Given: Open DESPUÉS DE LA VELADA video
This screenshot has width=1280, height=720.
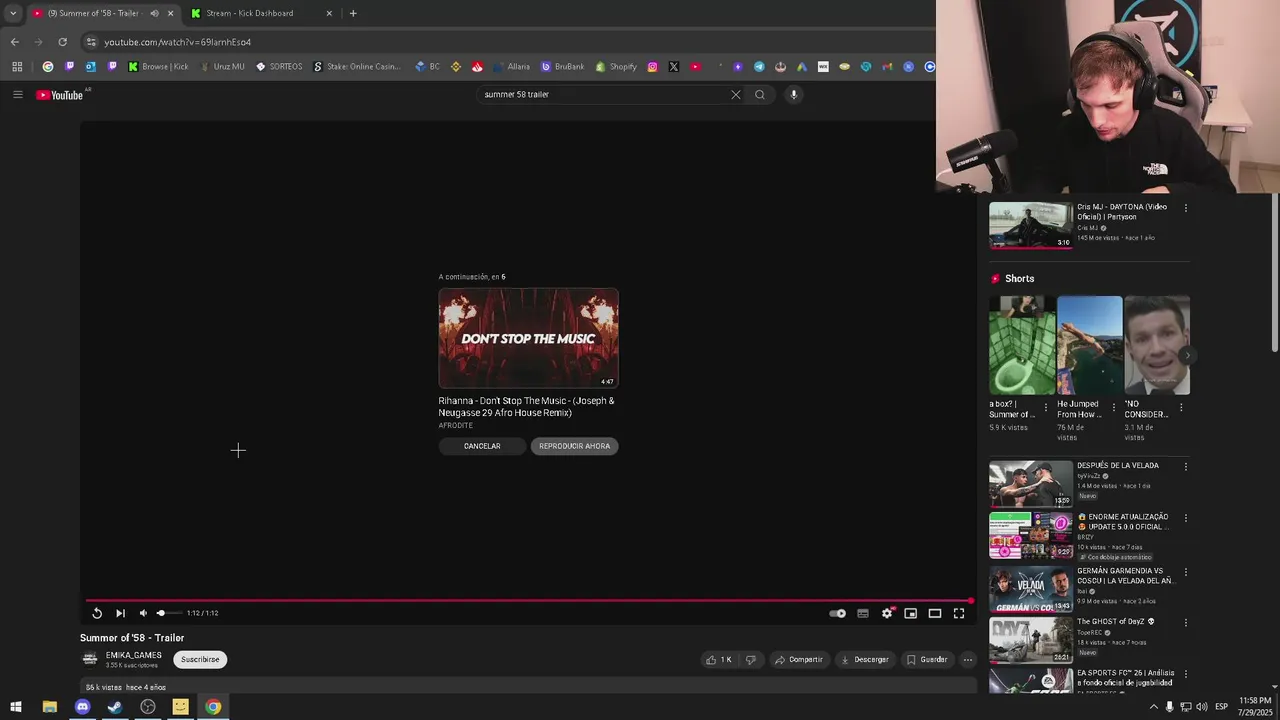Looking at the screenshot, I should coord(1031,484).
